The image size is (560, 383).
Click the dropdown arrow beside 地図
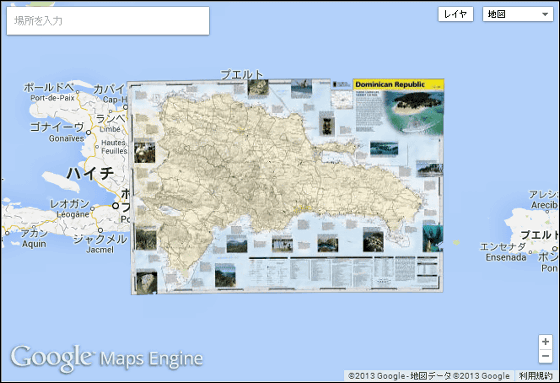[x=545, y=14]
